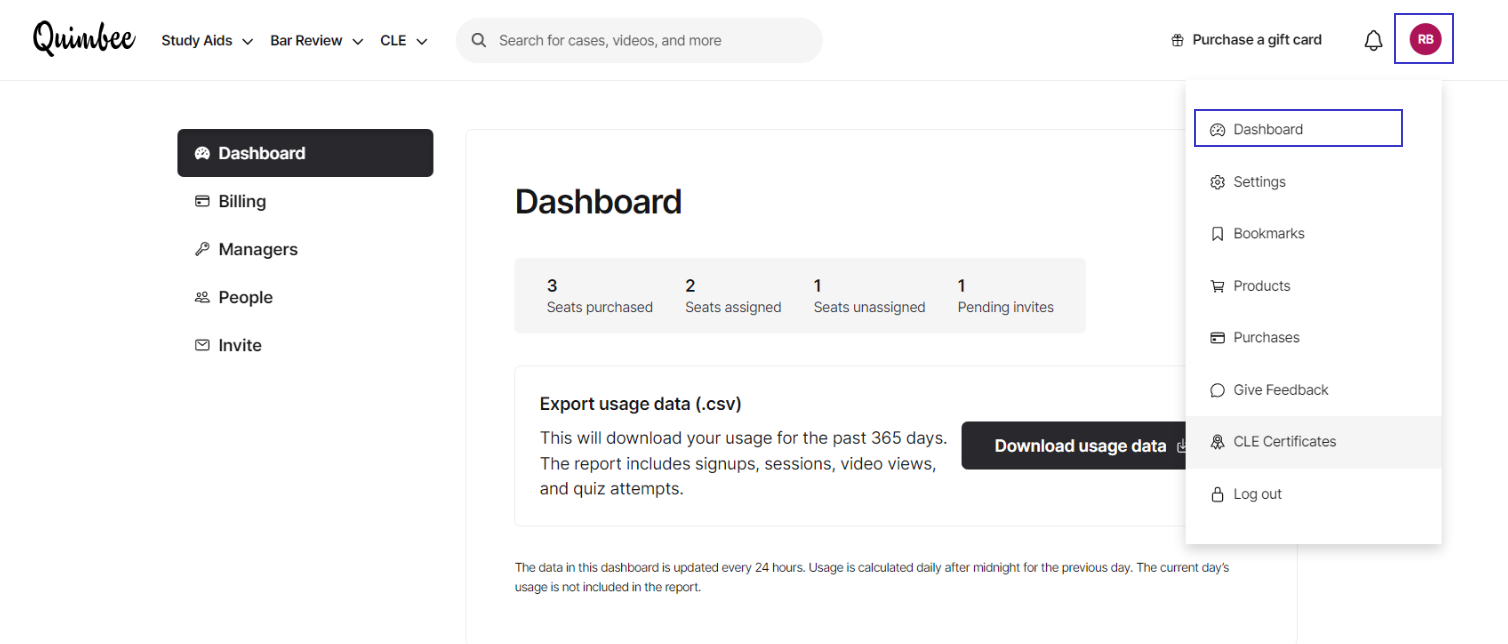Viewport: 1508px width, 644px height.
Task: Click the Managers key icon
Action: pyautogui.click(x=202, y=249)
